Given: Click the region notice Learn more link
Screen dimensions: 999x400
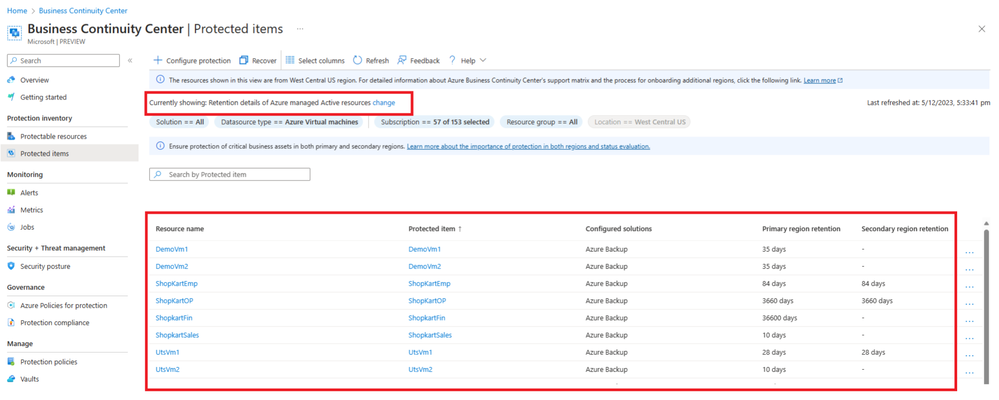Looking at the screenshot, I should pos(823,80).
